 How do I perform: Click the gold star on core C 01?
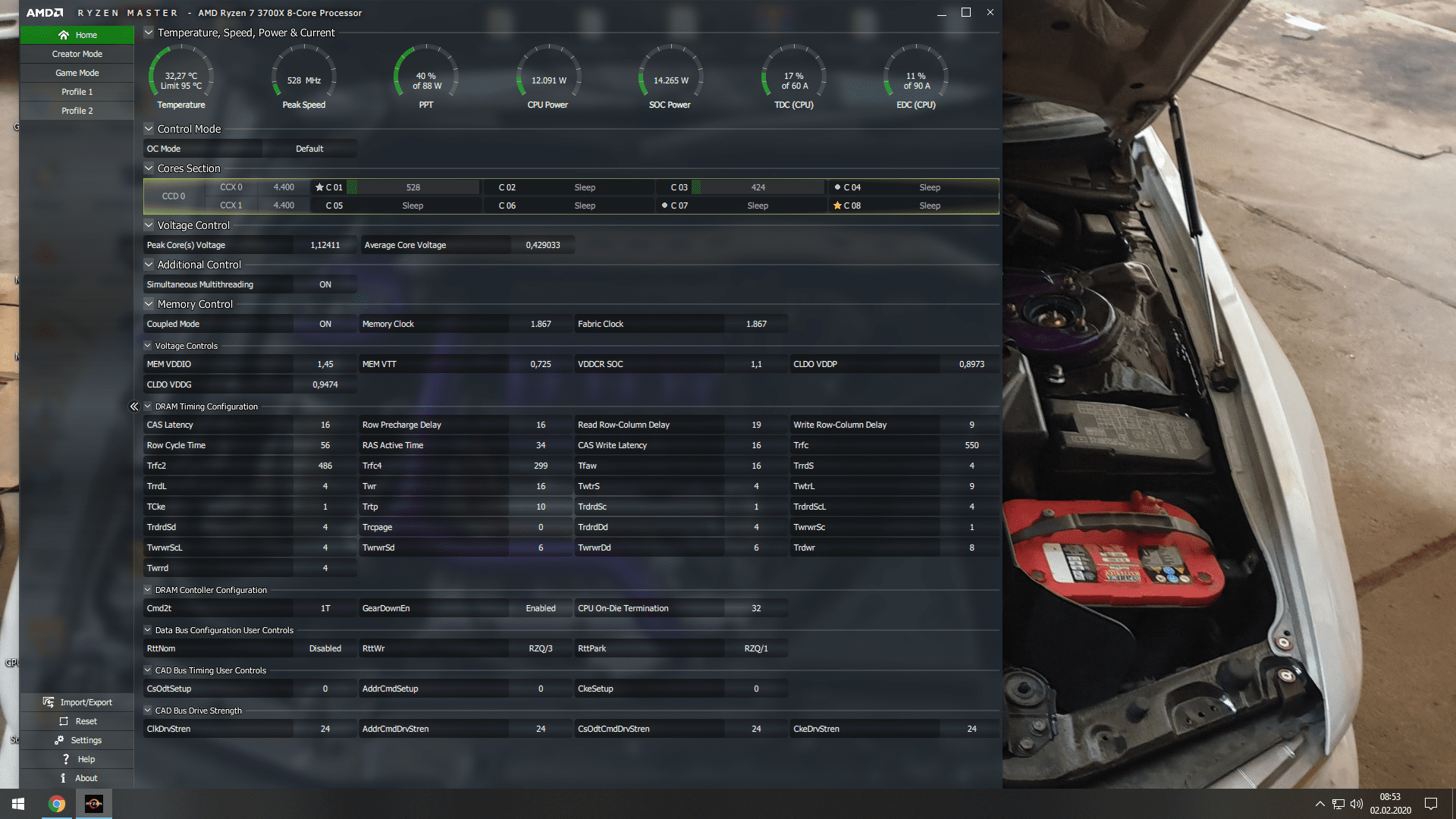point(319,187)
